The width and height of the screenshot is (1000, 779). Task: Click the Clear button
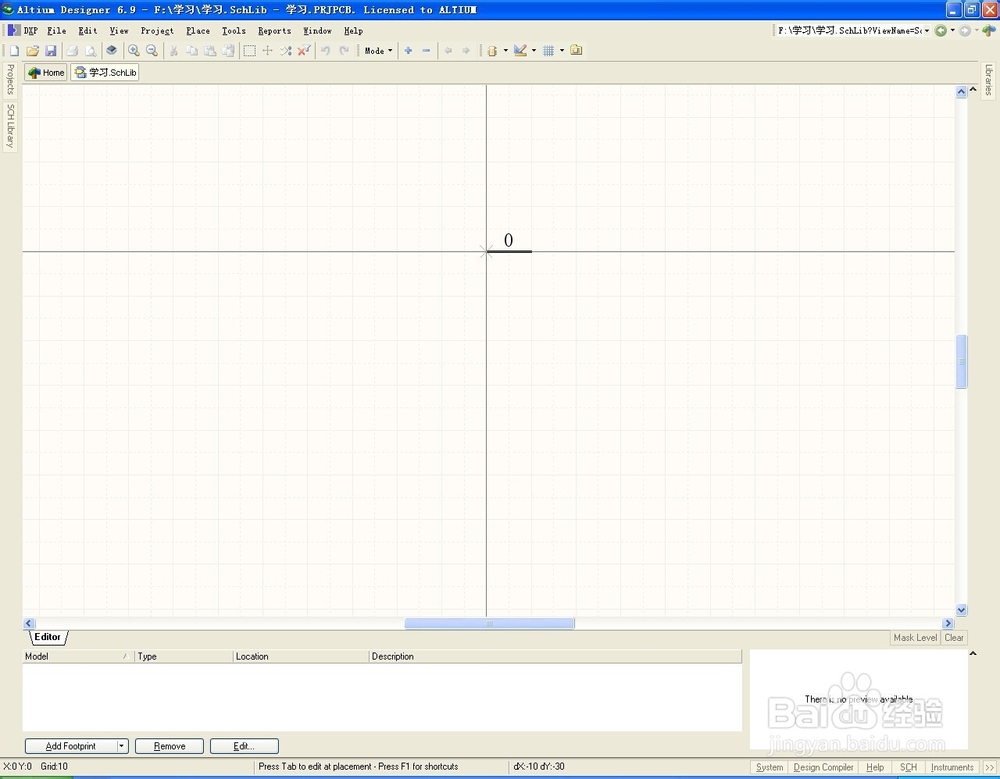click(953, 637)
